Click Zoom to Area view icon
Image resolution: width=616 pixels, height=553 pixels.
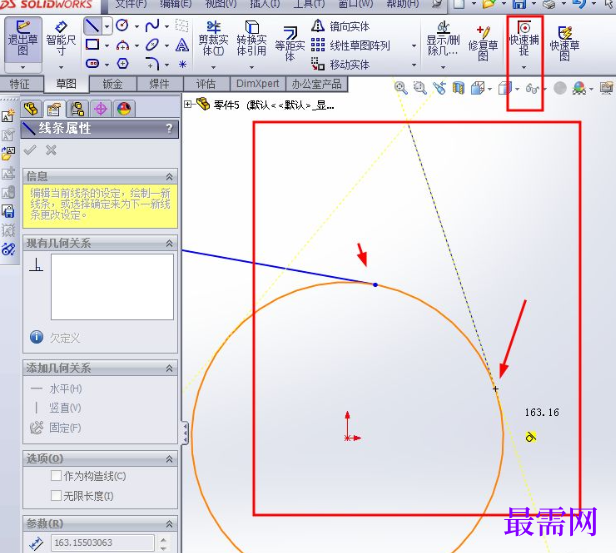pos(420,88)
